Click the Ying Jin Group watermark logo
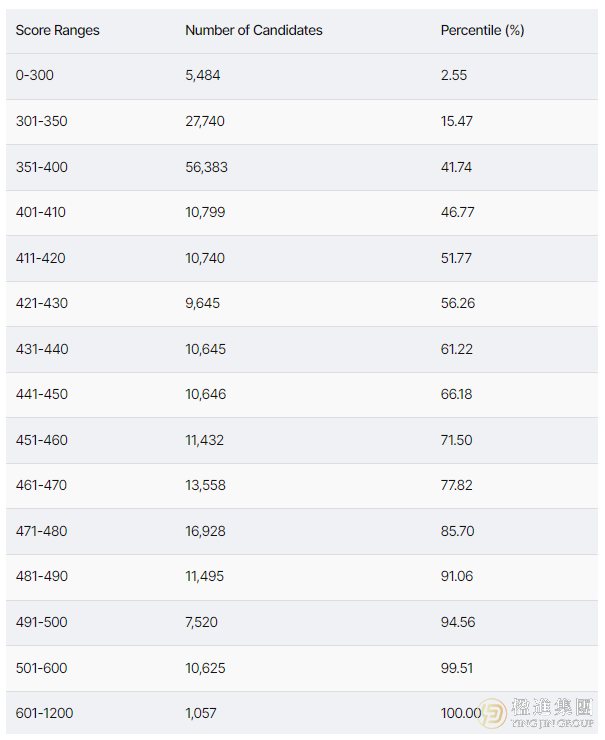 click(536, 713)
